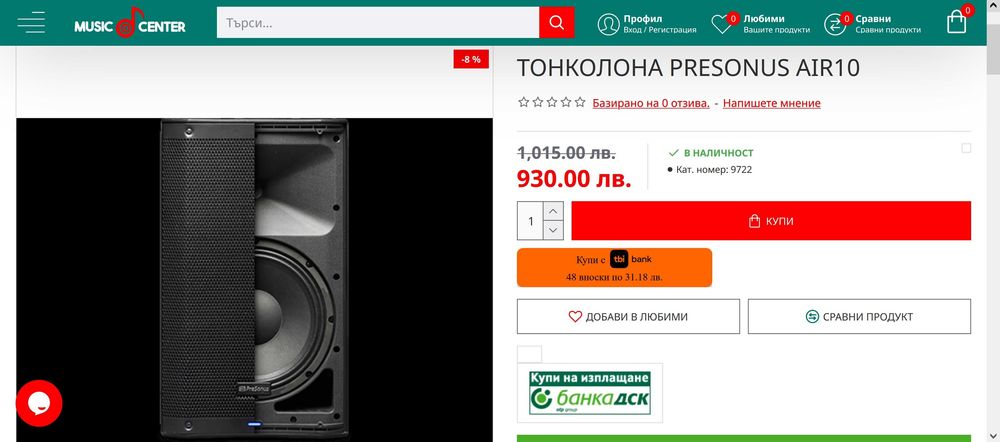
Task: Click ДОБАВИ В ЛЮБИМИ button
Action: (x=628, y=316)
